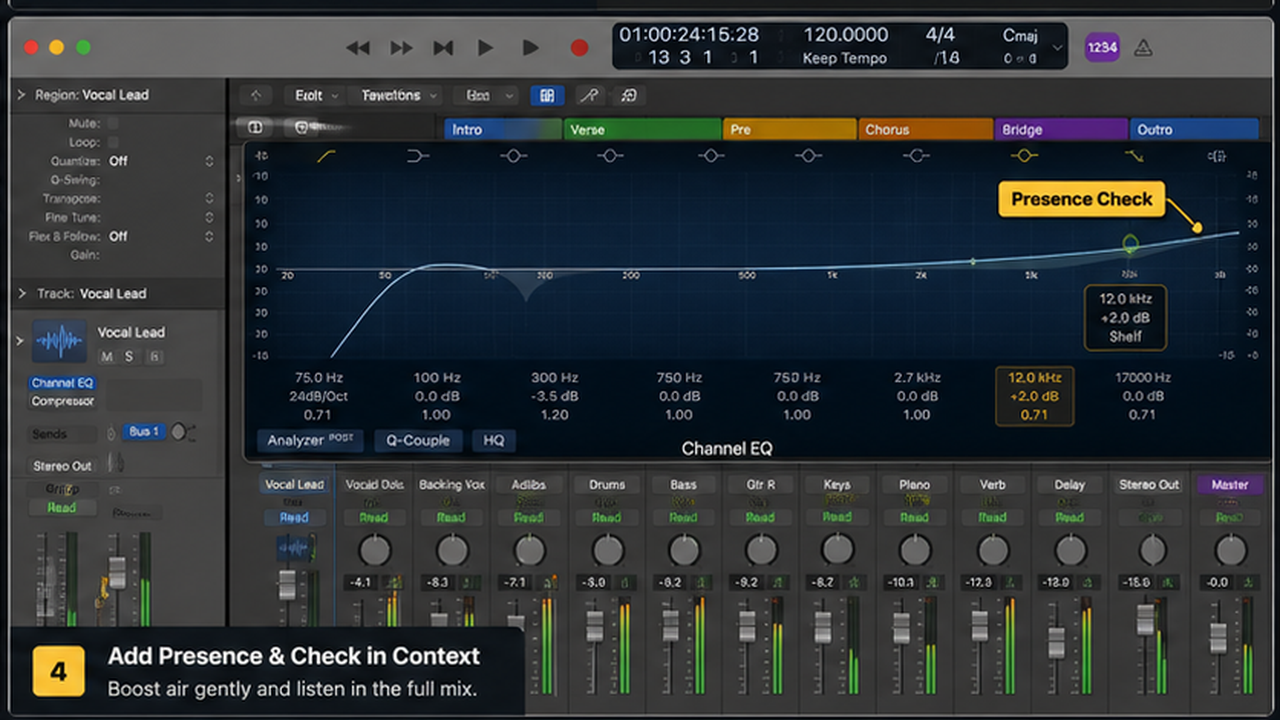1280x720 pixels.
Task: Open the Edit dropdown menu
Action: (315, 96)
